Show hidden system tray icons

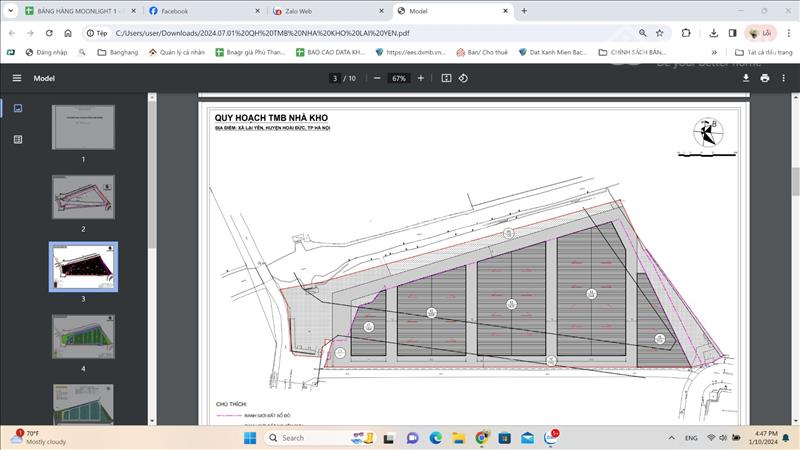pos(671,438)
